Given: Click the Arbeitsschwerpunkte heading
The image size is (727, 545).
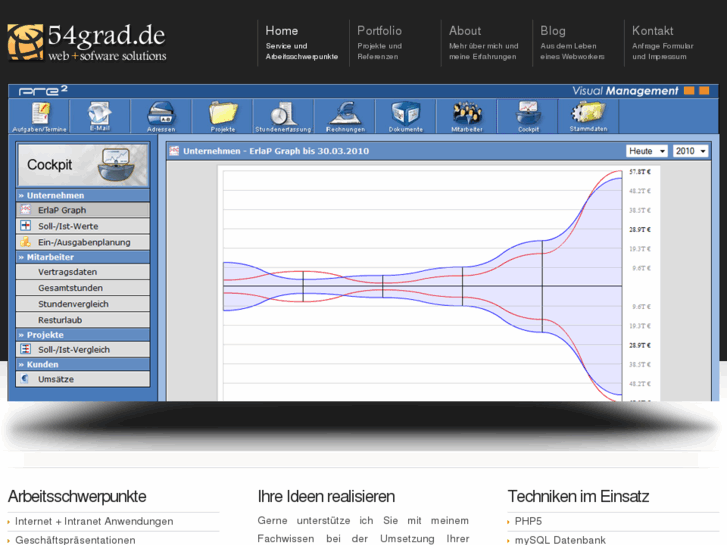Looking at the screenshot, I should [x=77, y=496].
